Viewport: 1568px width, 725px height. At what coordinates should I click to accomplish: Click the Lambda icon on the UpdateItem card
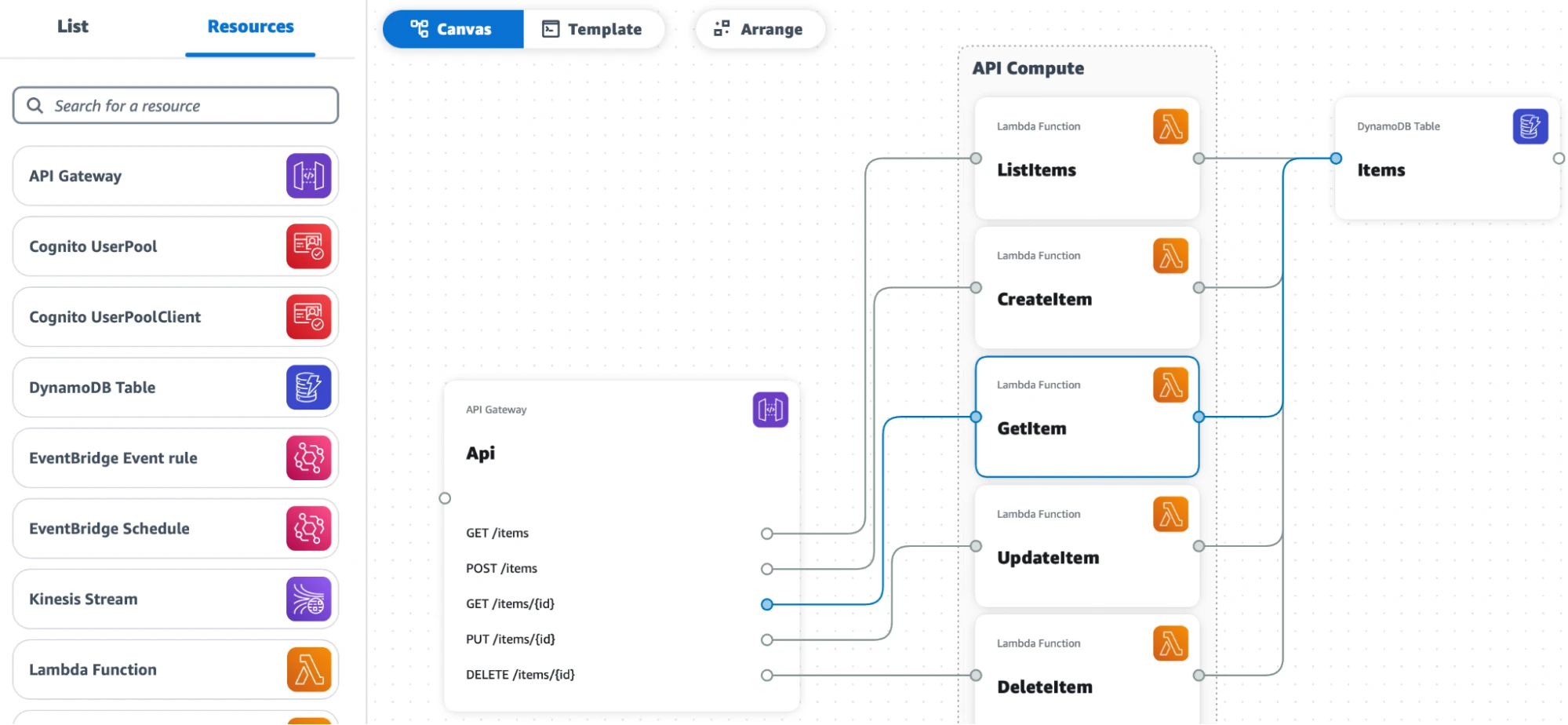click(x=1170, y=515)
